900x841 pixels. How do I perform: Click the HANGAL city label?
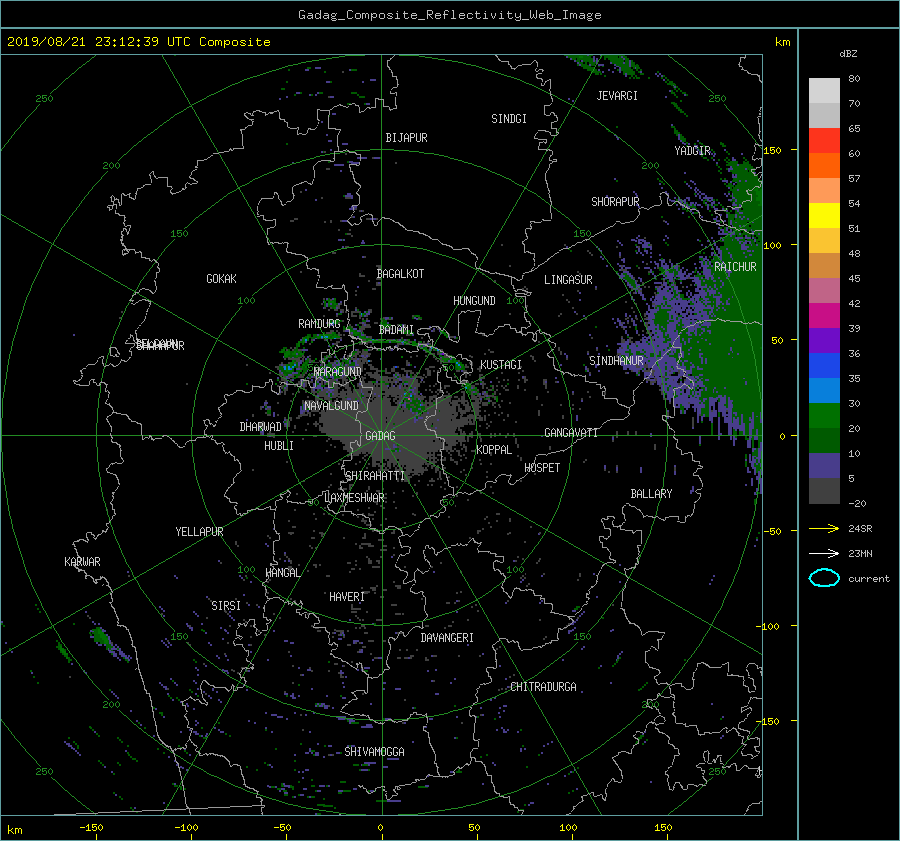[282, 572]
